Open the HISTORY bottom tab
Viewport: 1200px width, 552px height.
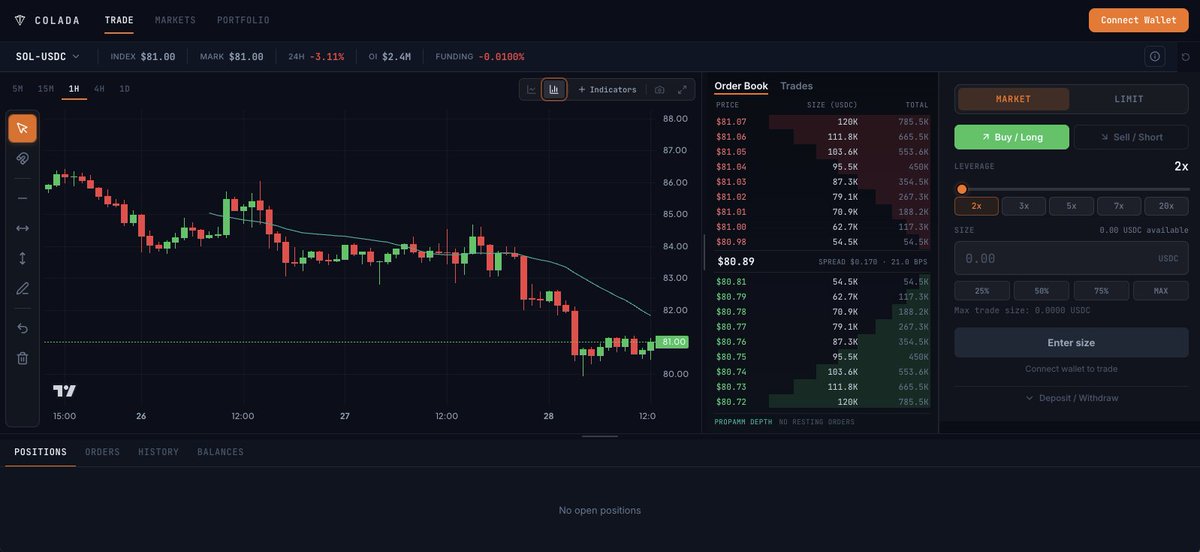(x=158, y=452)
